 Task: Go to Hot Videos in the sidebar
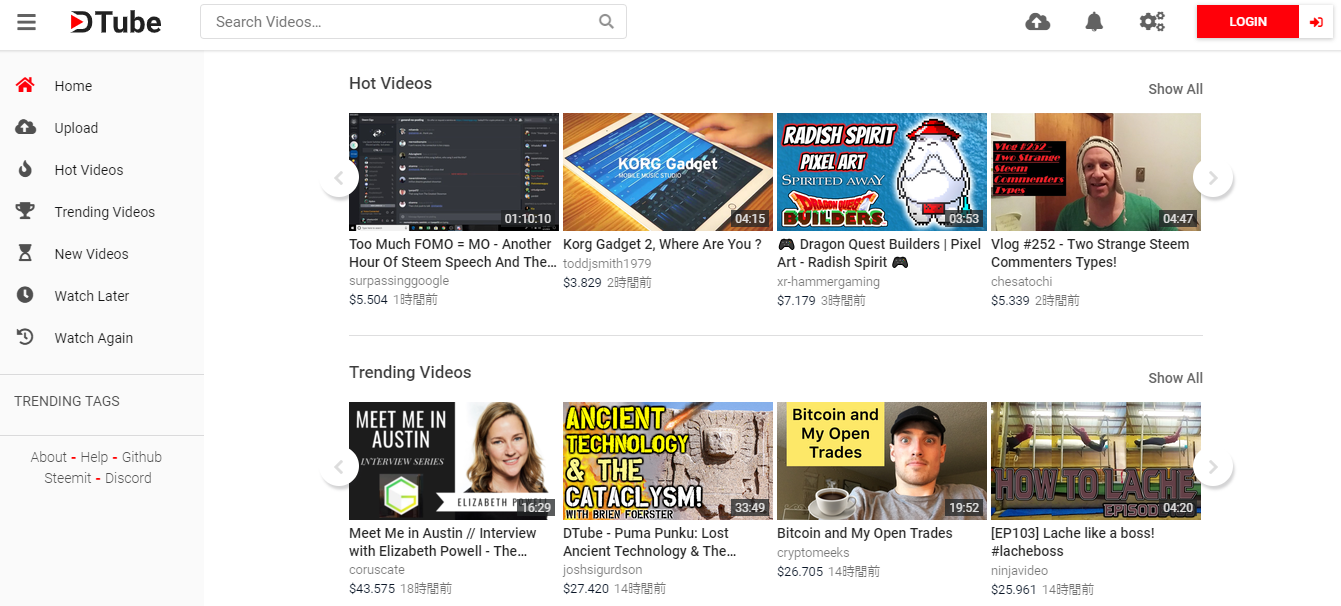pyautogui.click(x=88, y=170)
